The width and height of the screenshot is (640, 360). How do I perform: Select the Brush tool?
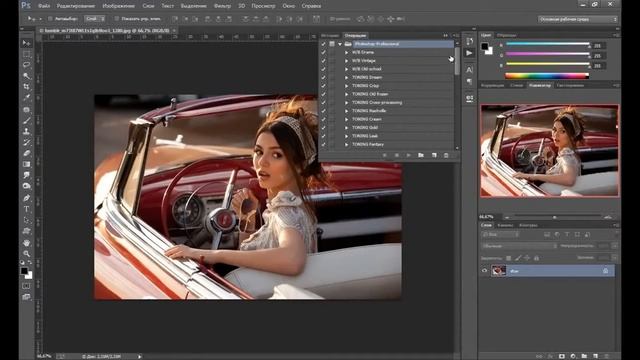pos(27,120)
